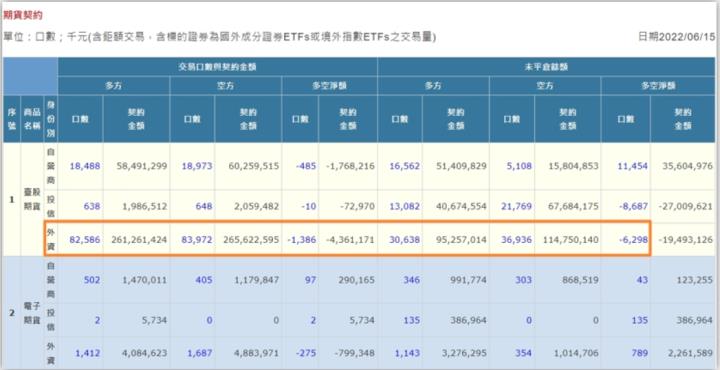
Task: Select the 電子期貨 product name cell
Action: click(32, 313)
